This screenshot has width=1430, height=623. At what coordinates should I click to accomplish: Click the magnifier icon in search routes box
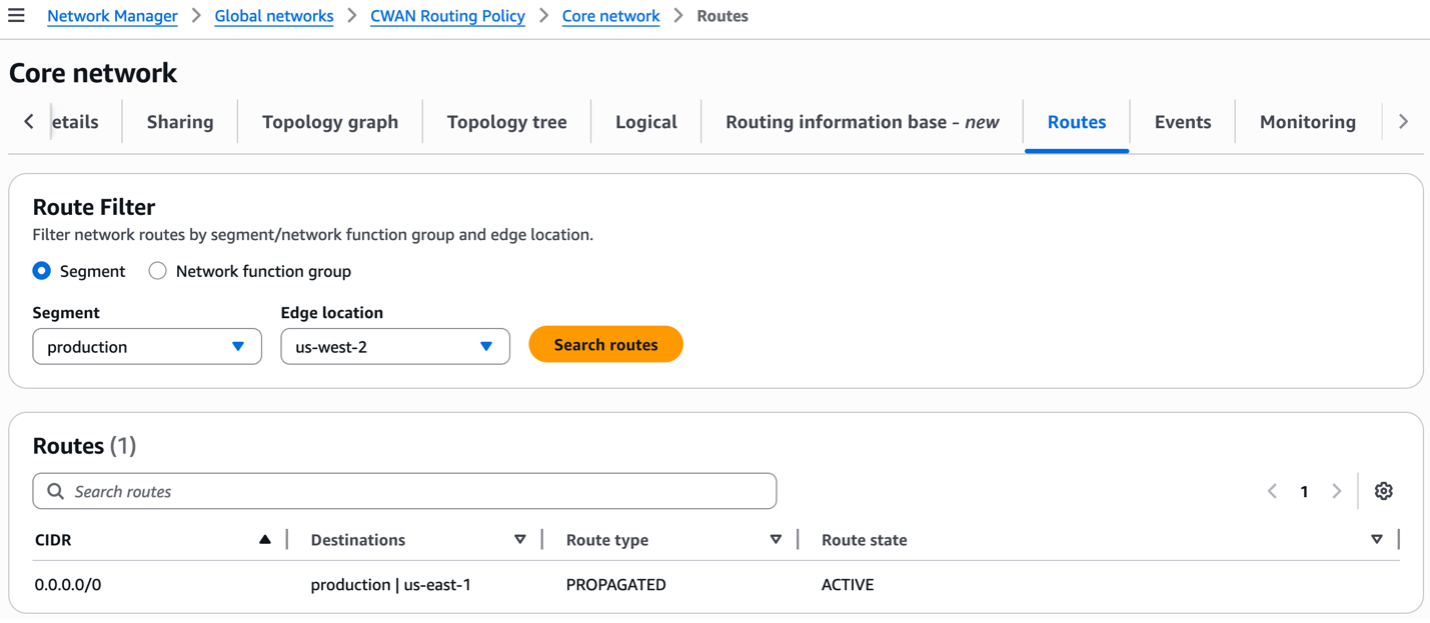click(x=55, y=491)
